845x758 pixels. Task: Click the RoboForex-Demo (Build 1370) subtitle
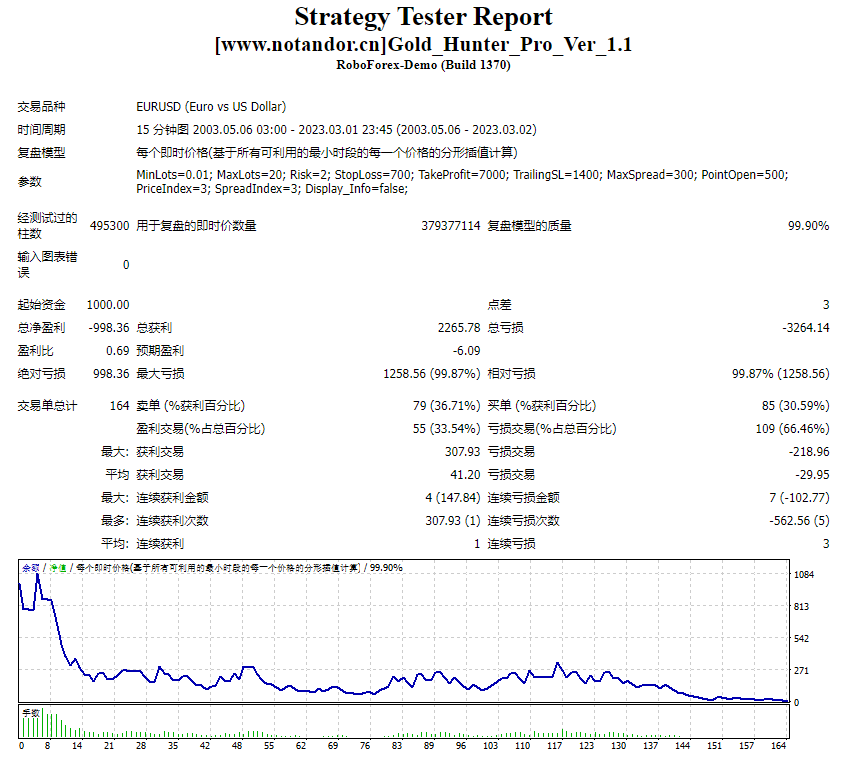pos(422,64)
